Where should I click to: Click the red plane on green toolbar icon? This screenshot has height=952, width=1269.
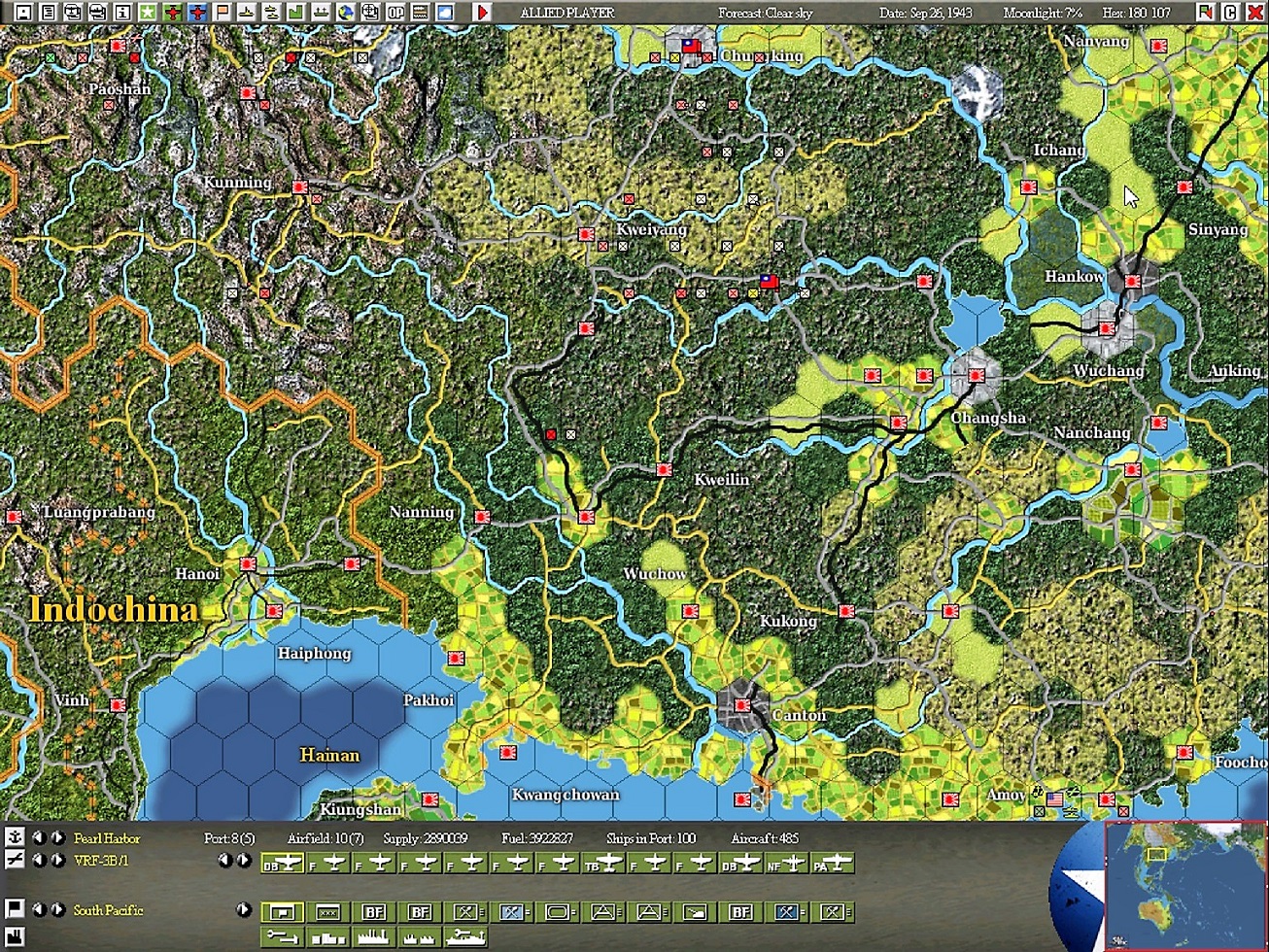tap(172, 13)
